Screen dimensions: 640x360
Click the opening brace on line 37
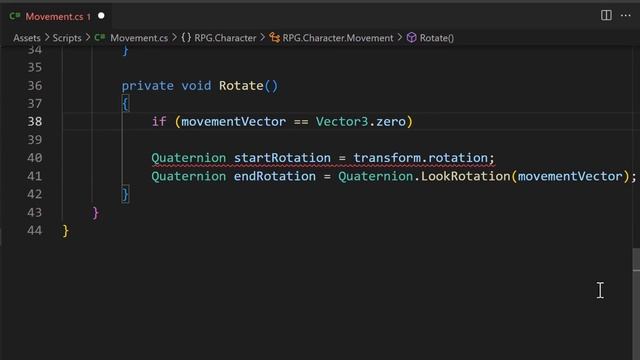(x=125, y=104)
